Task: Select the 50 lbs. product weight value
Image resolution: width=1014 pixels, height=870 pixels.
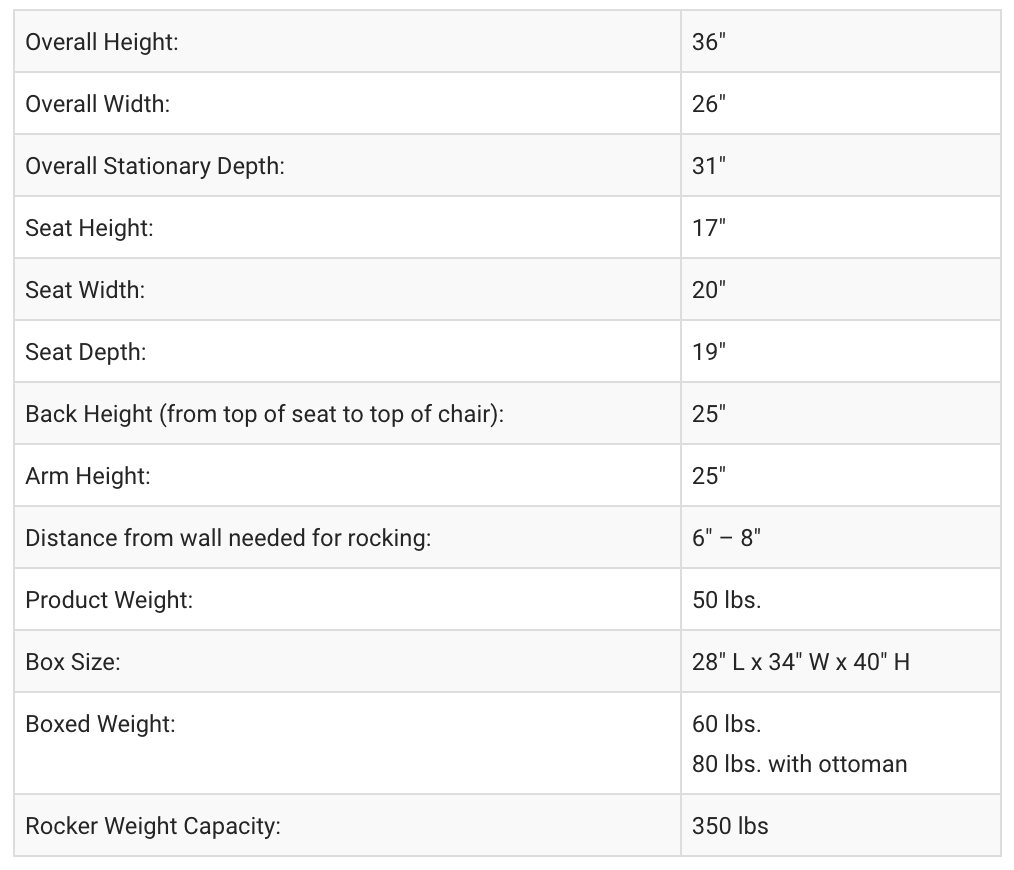Action: click(726, 600)
